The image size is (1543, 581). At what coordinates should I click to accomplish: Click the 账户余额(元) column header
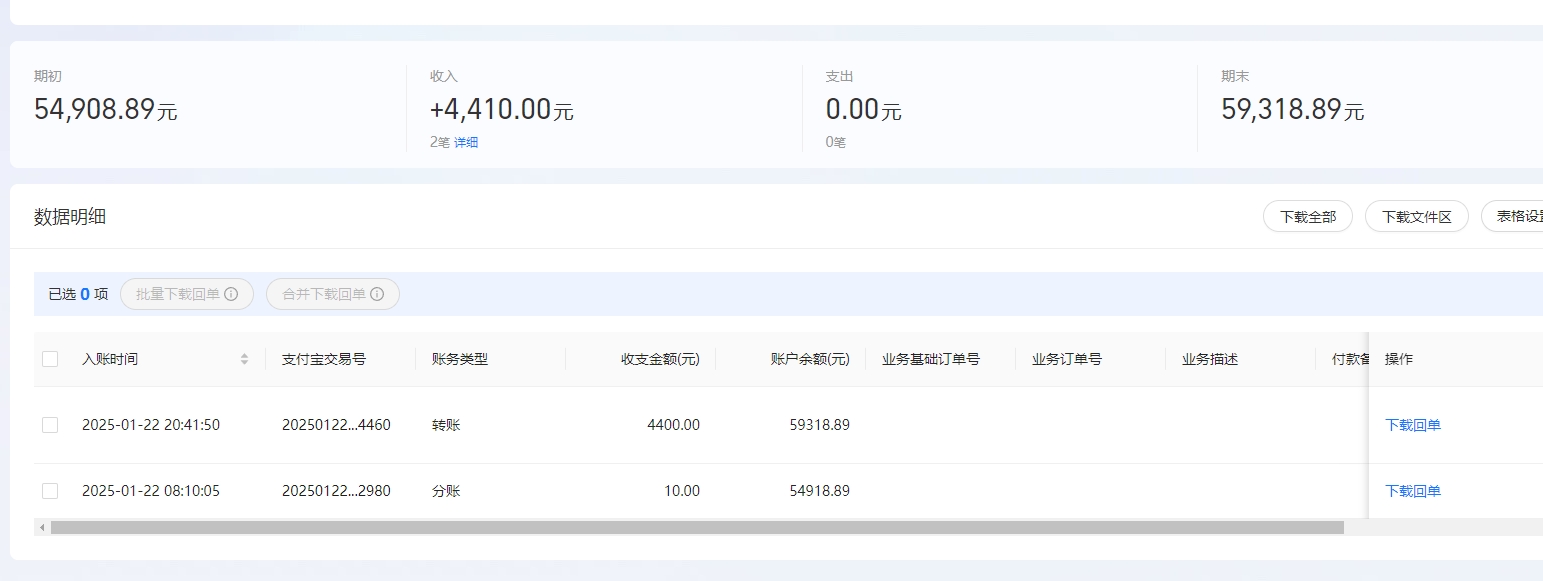pyautogui.click(x=810, y=359)
